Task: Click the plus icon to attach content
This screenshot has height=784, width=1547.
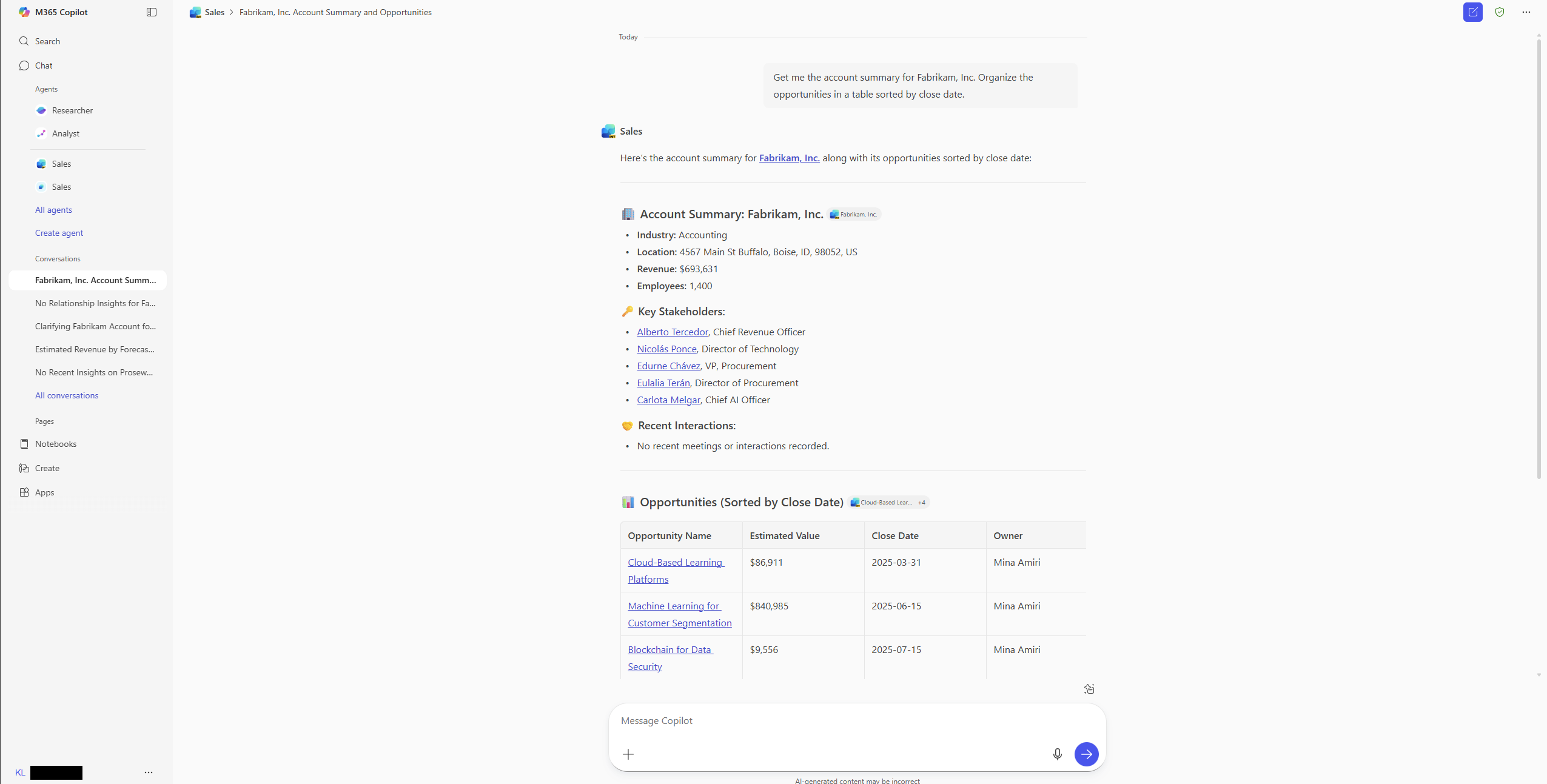Action: (628, 754)
